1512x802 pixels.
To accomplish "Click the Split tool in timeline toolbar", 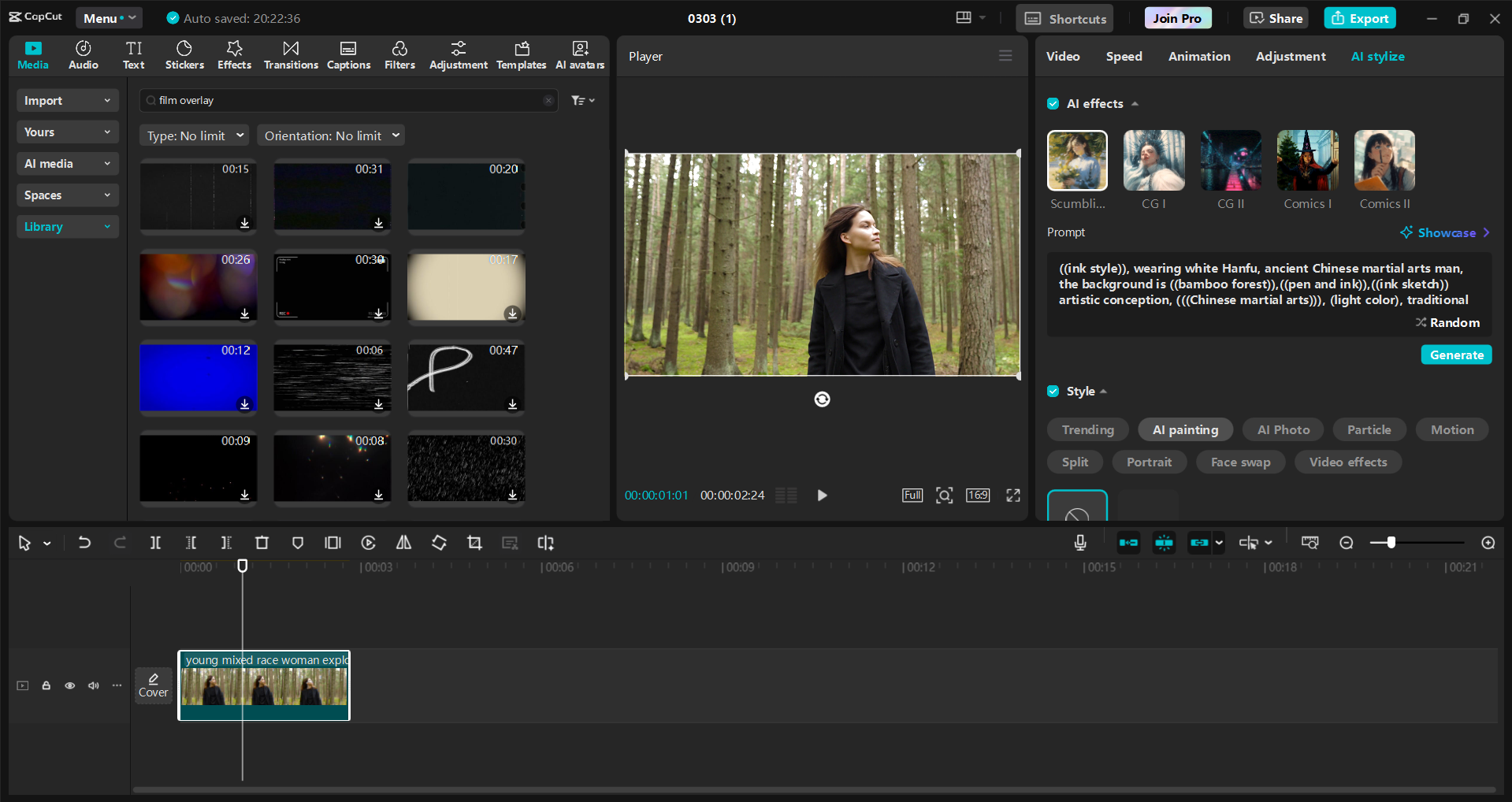I will (155, 543).
